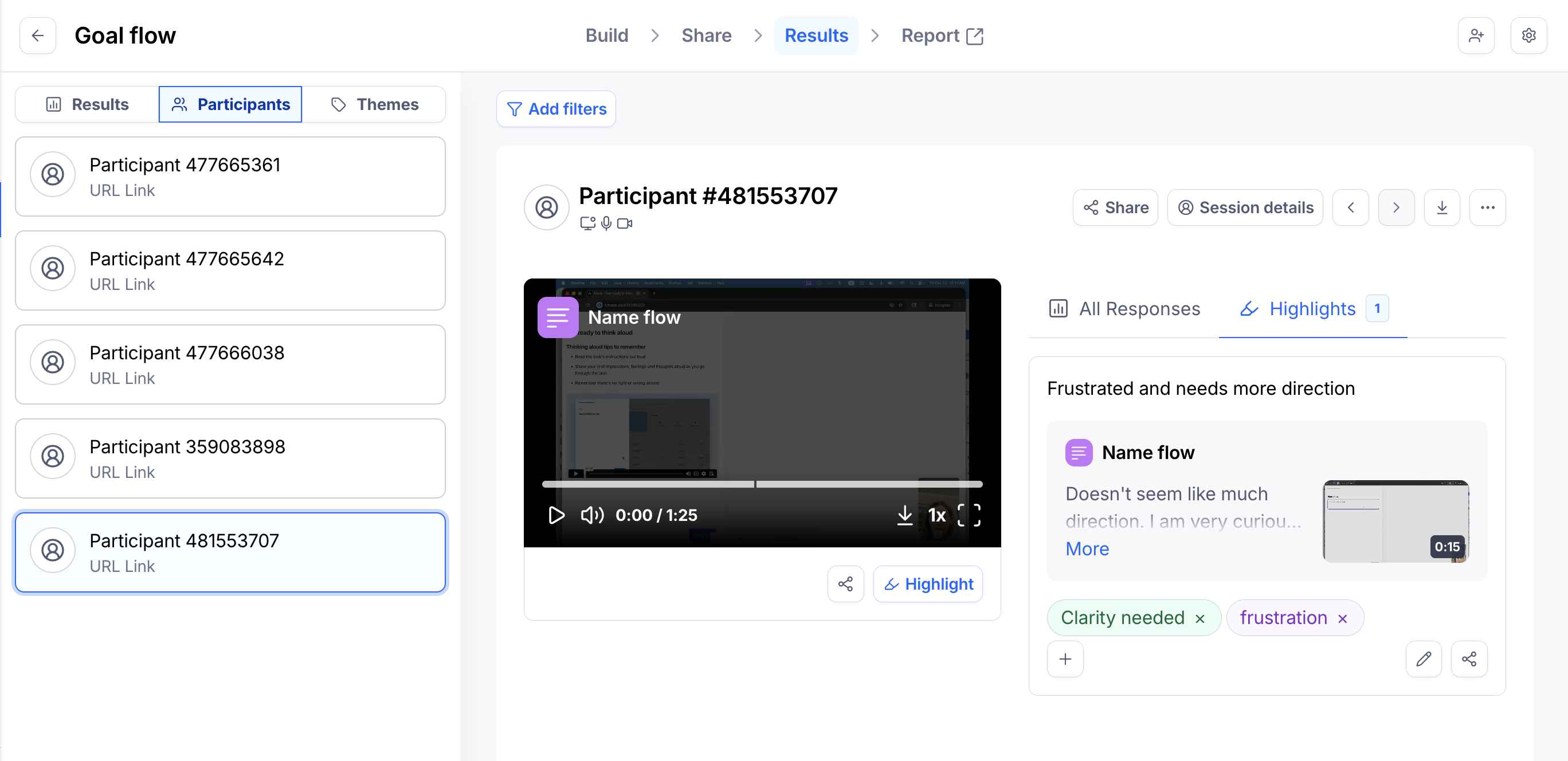Open the settings gear icon
The image size is (1568, 761).
coord(1528,36)
